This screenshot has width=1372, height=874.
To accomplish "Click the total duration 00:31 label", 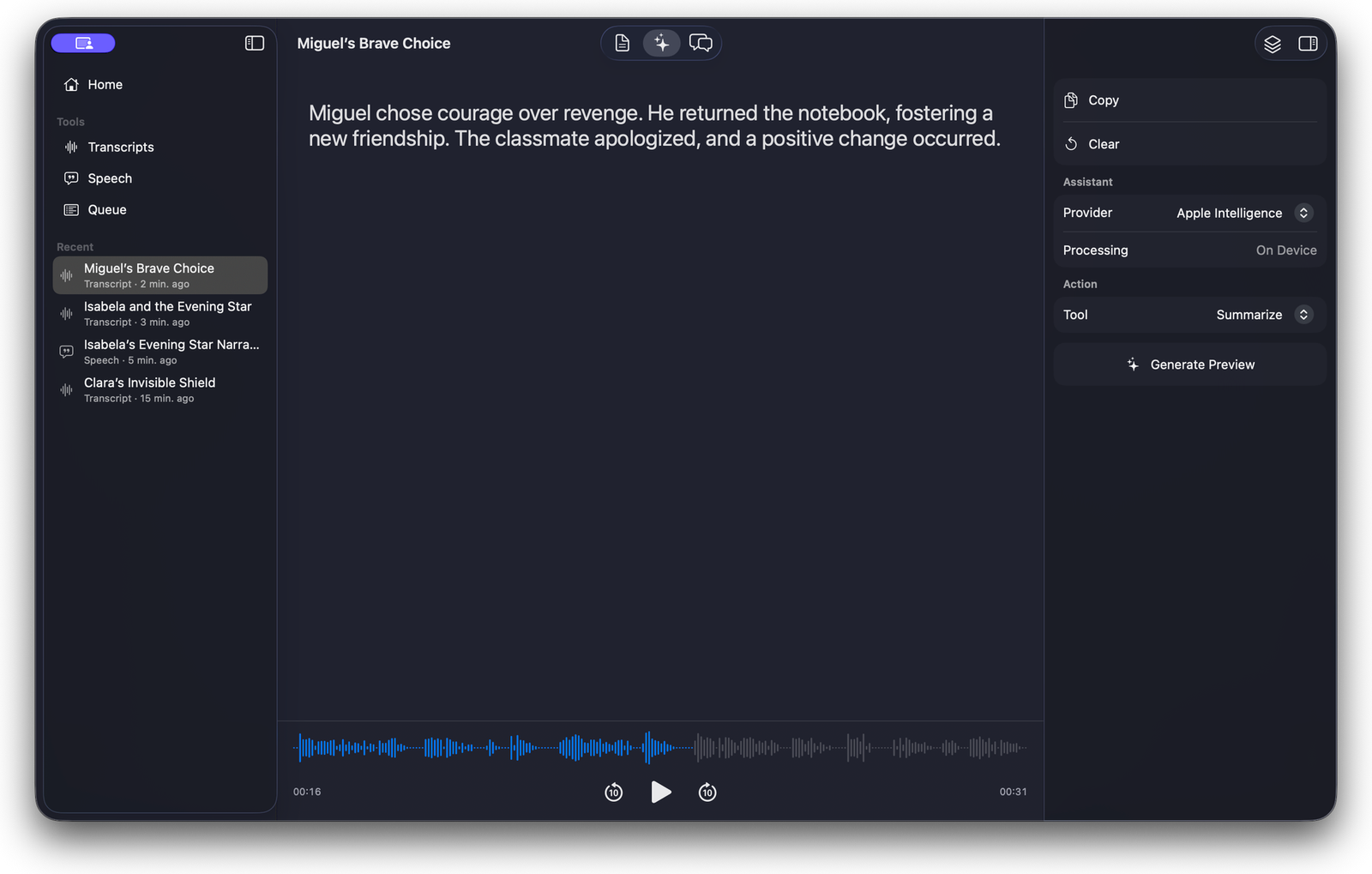I will 1013,792.
